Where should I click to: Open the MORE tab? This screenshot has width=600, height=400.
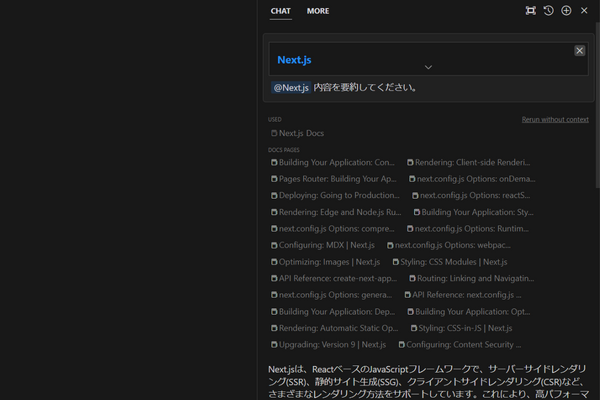[318, 11]
